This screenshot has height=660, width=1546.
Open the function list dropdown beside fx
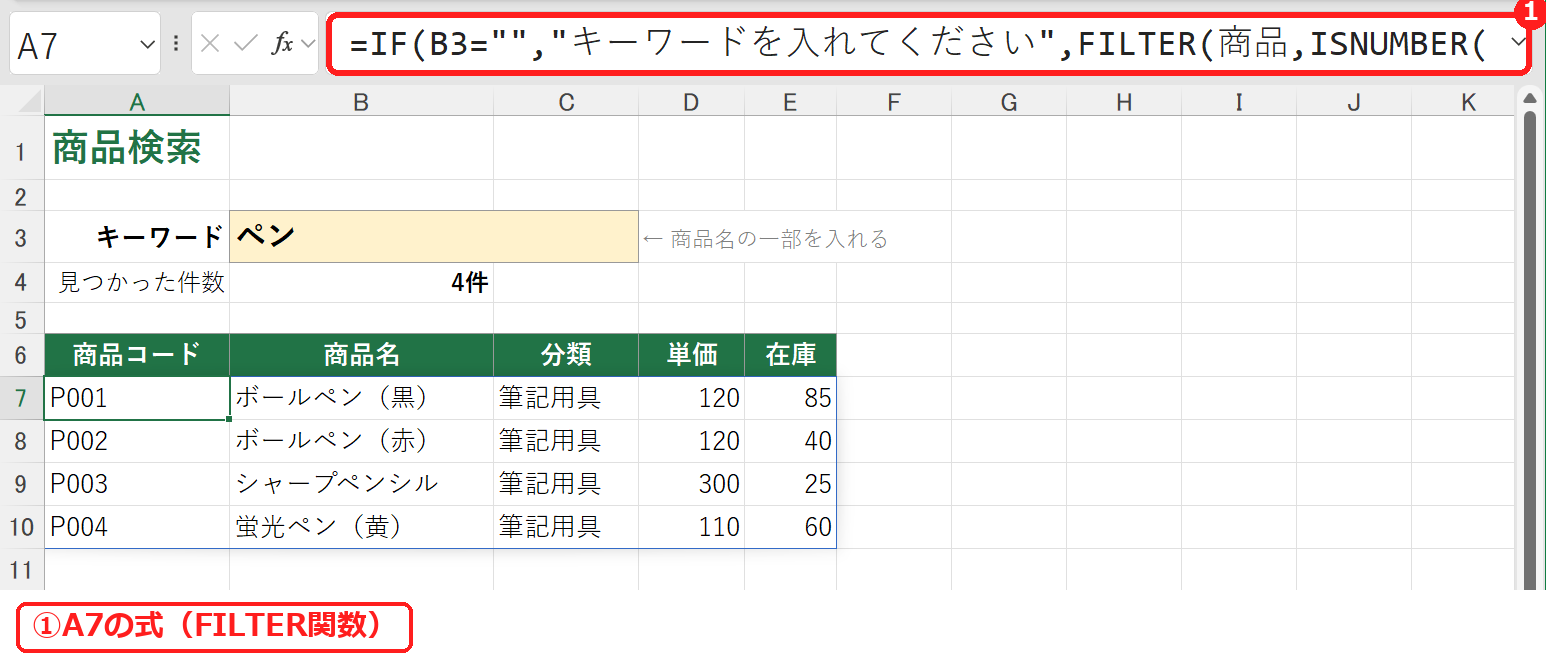(x=306, y=44)
